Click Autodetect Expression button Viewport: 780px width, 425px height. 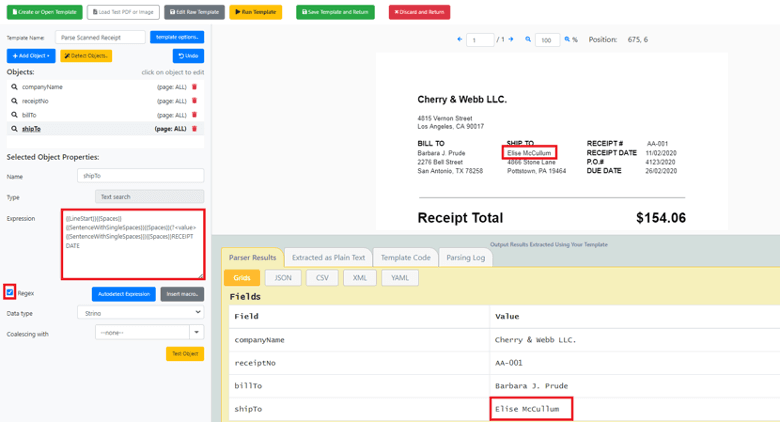[124, 294]
